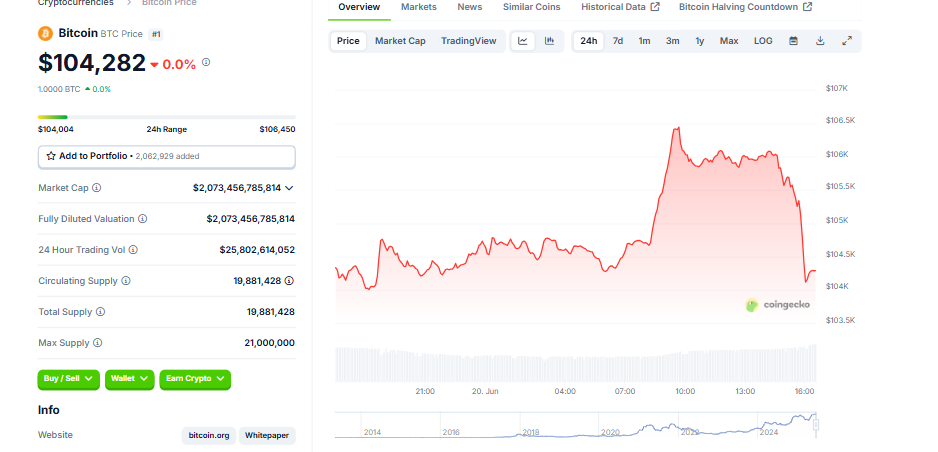The height and width of the screenshot is (452, 938).
Task: Expand chart to fullscreen
Action: (x=847, y=41)
